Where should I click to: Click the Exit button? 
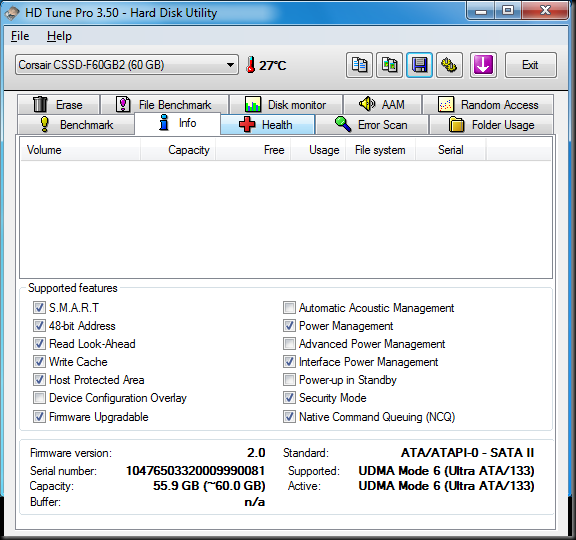click(x=530, y=65)
